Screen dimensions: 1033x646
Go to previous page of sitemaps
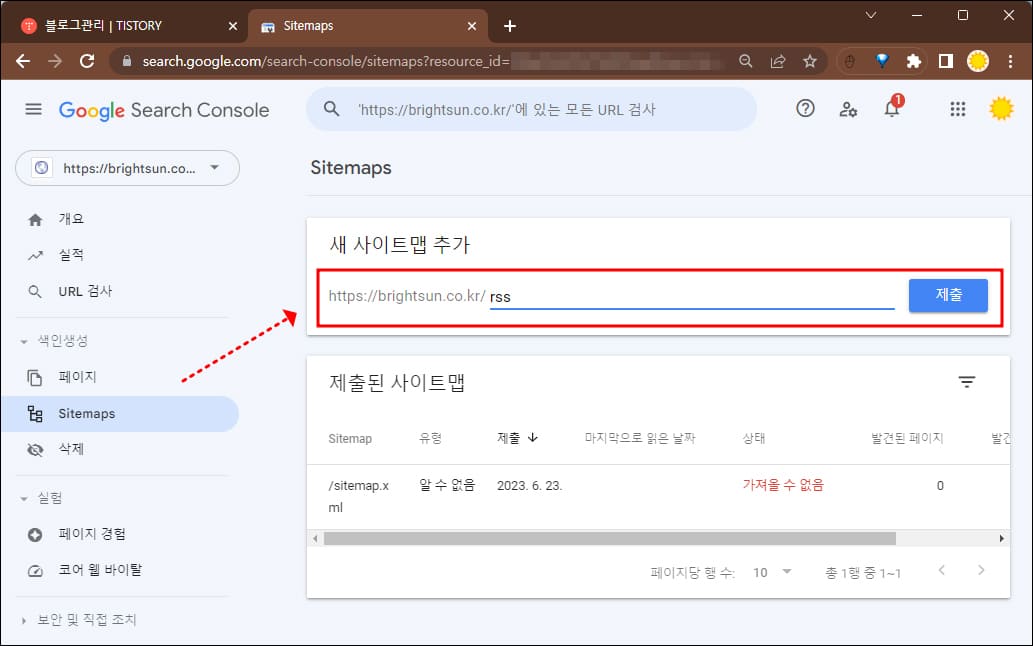coord(941,570)
